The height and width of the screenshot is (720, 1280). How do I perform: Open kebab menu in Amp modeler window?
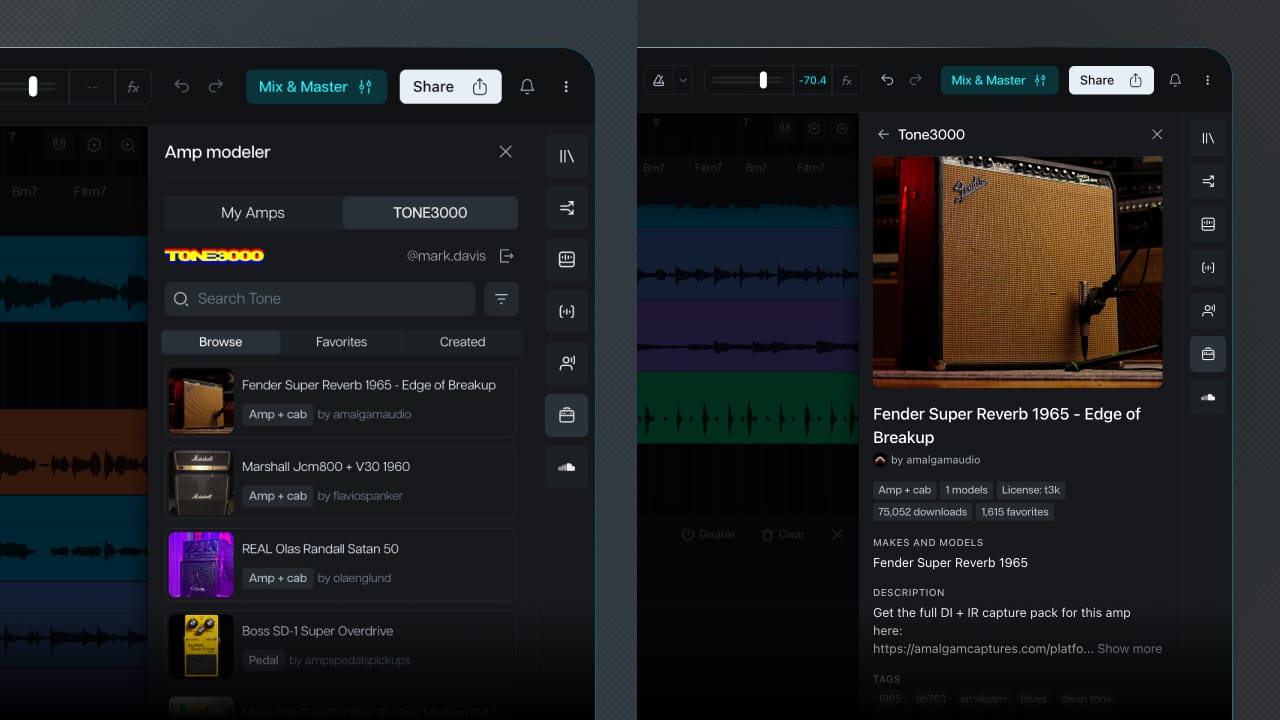[566, 87]
